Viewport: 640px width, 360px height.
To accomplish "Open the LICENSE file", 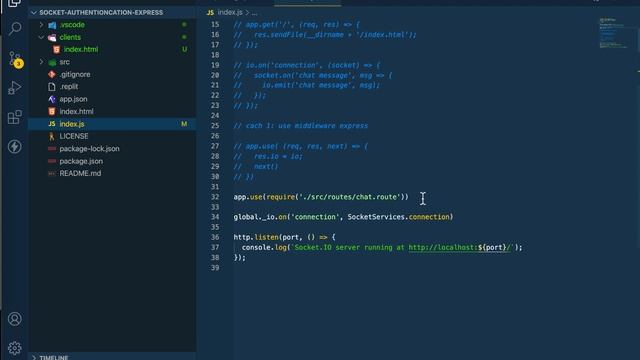I will point(74,136).
